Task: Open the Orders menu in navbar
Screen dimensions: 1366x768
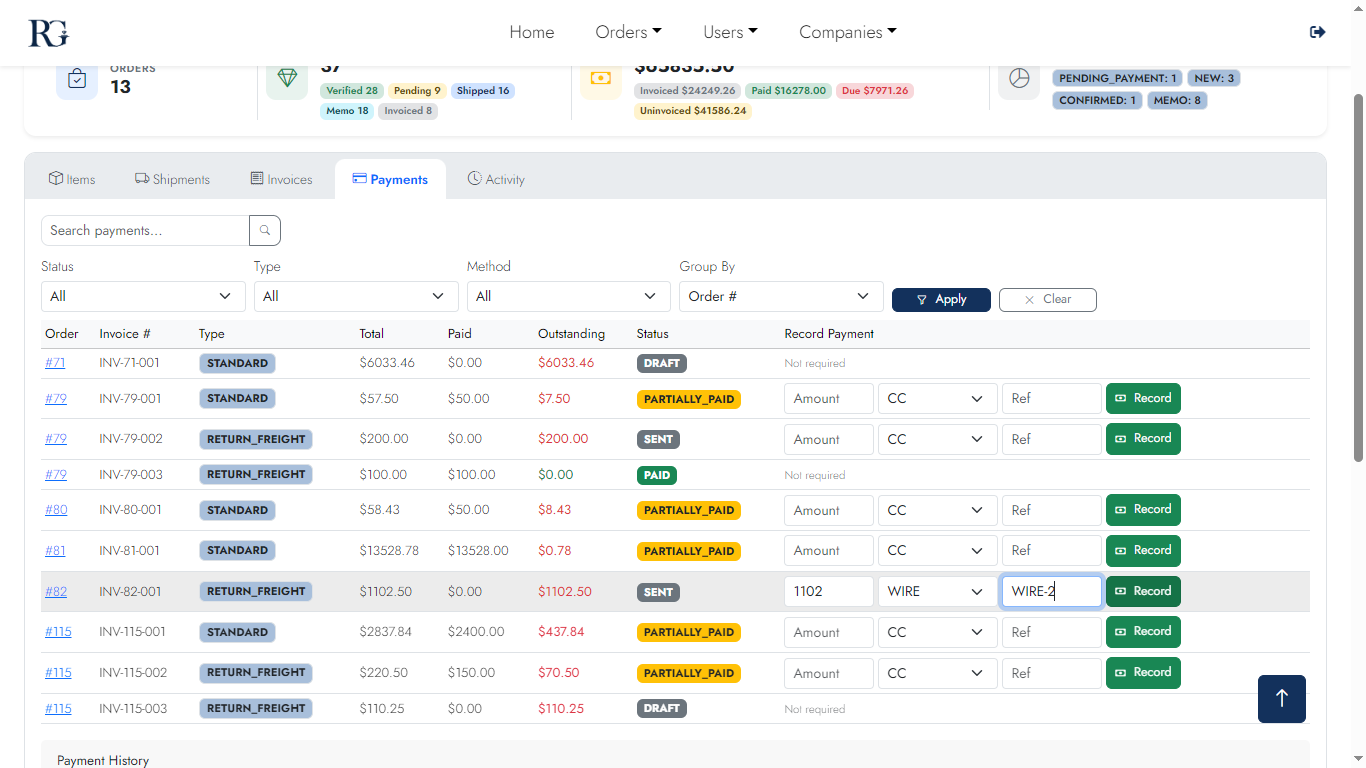Action: coord(628,32)
